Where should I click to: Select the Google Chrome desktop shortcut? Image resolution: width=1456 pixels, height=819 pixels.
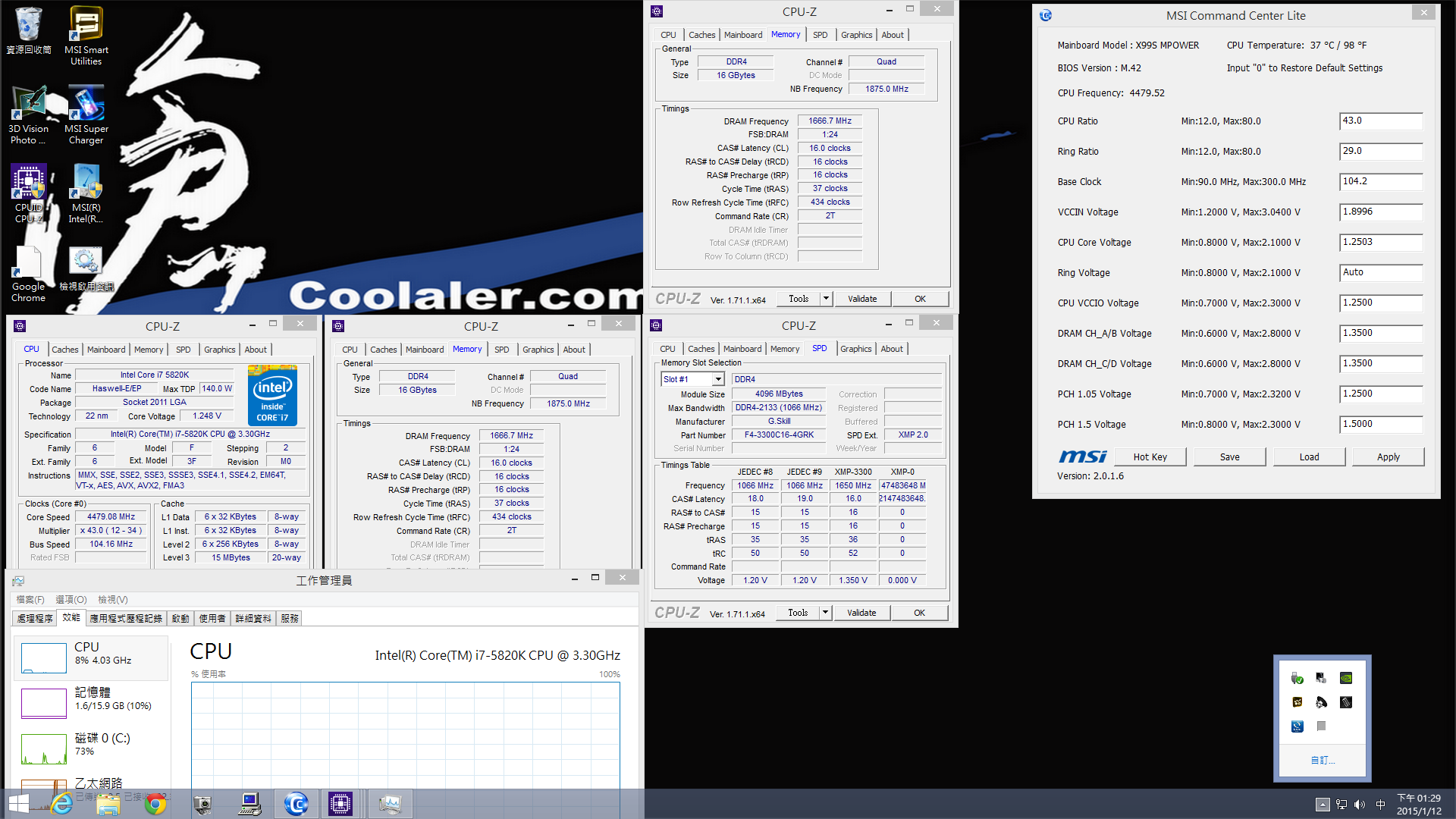tap(28, 272)
